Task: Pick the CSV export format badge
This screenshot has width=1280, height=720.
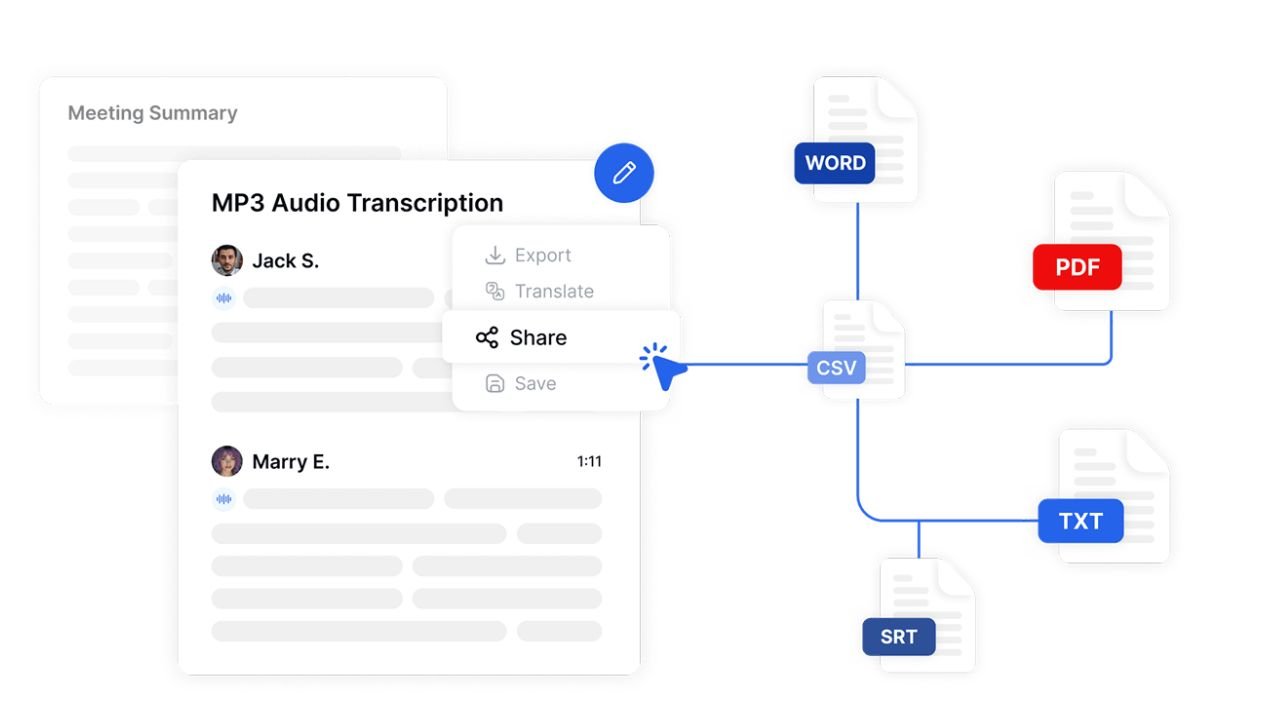Action: [836, 368]
